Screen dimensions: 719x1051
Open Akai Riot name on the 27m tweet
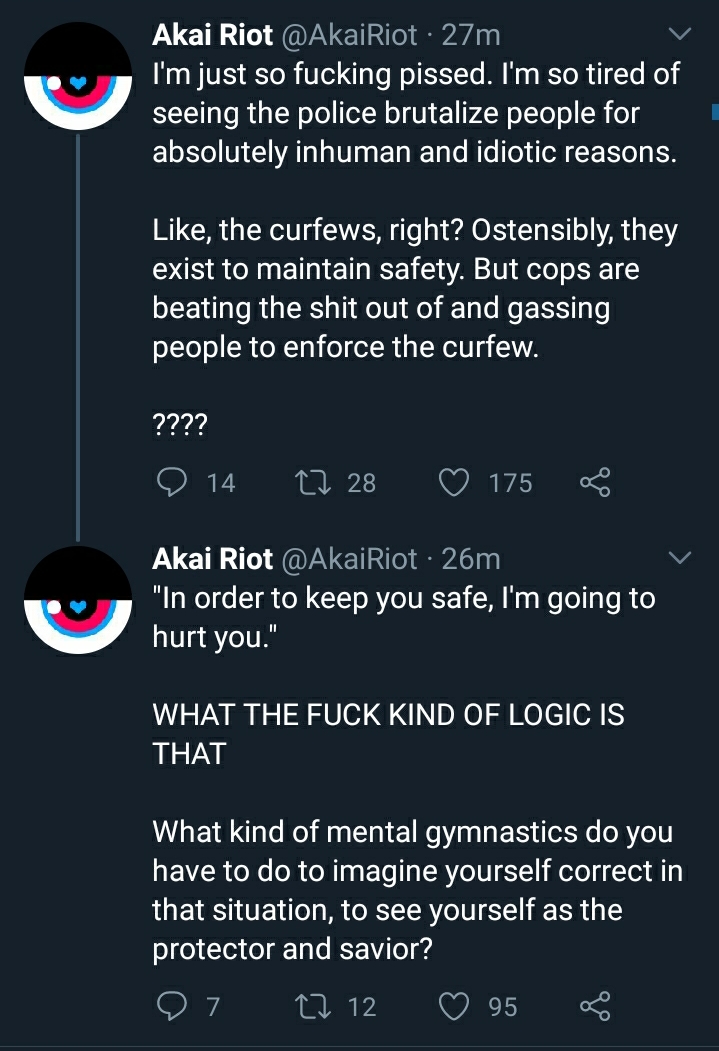coord(212,35)
